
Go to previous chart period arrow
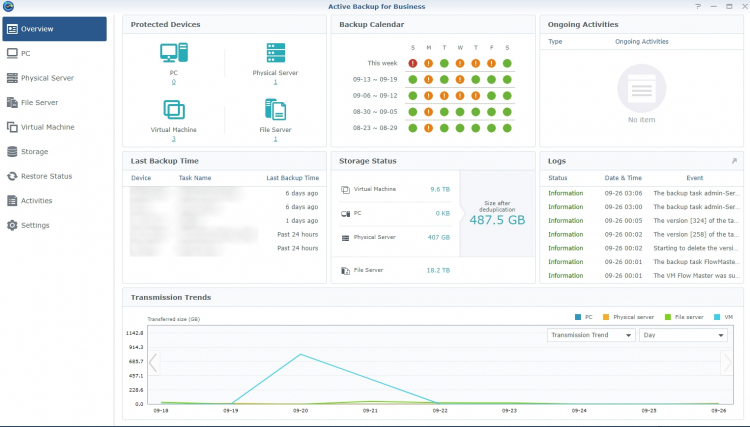tap(154, 363)
